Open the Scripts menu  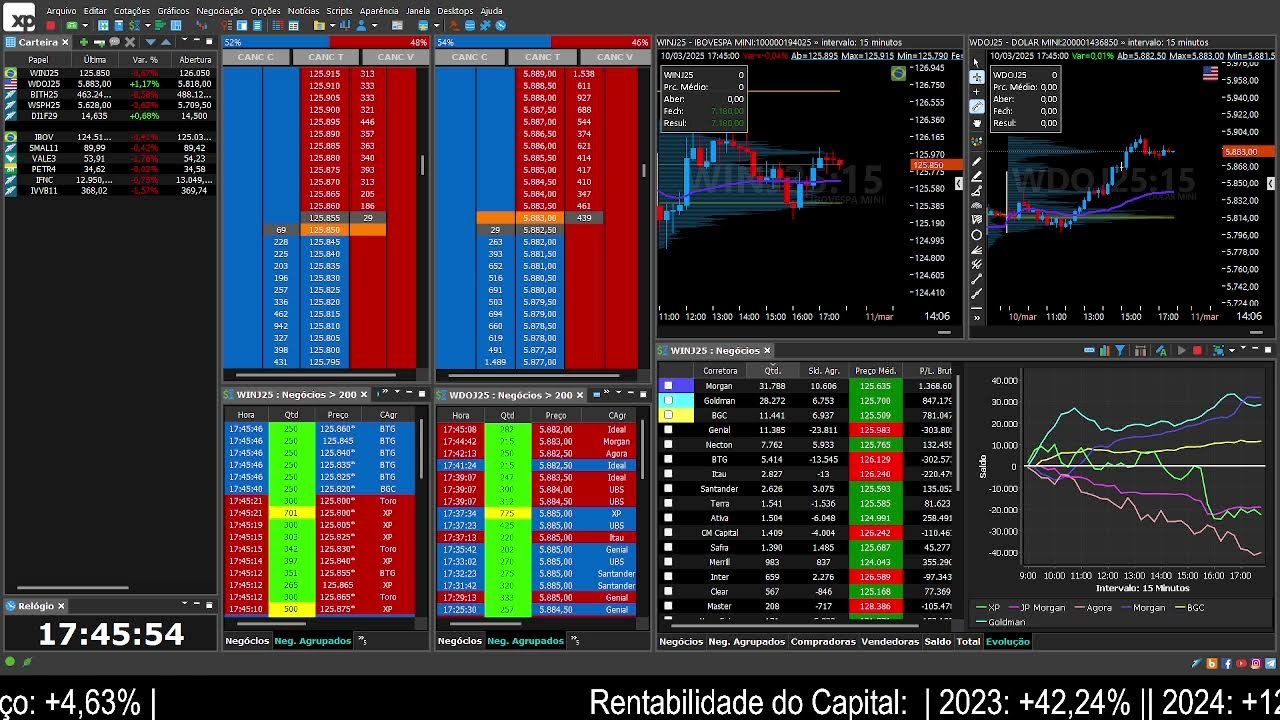coord(339,11)
